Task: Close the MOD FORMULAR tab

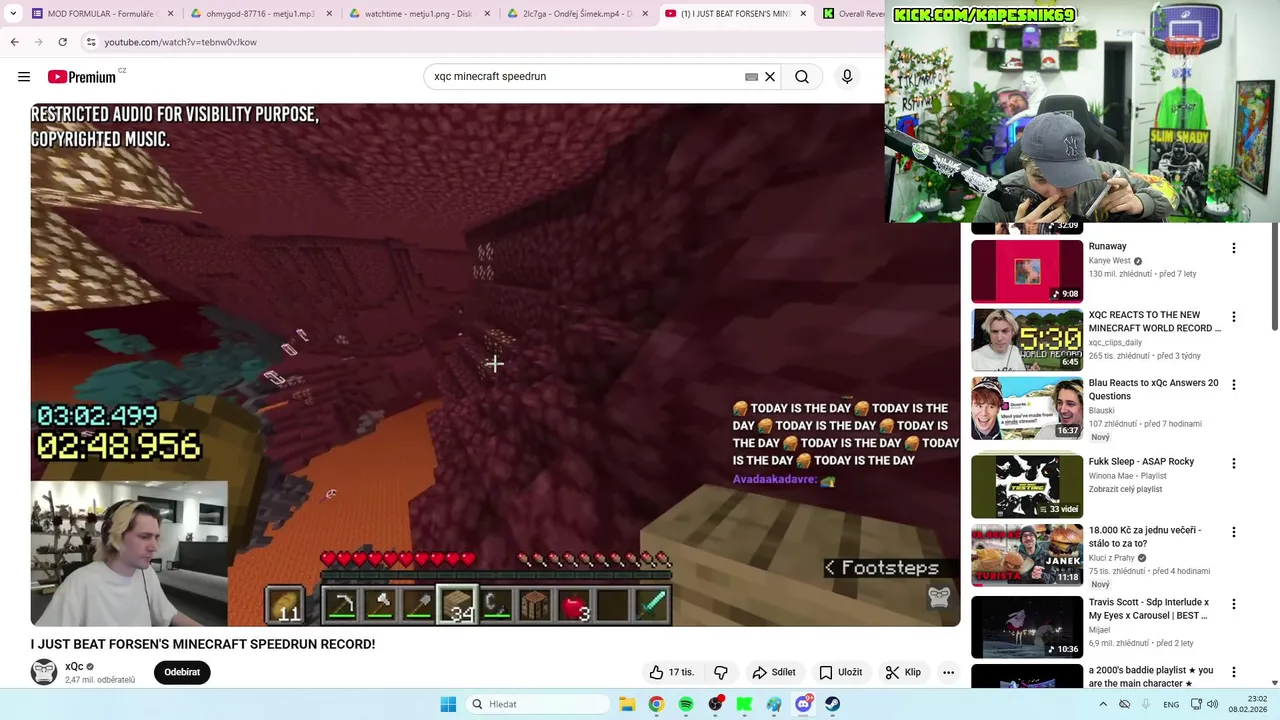Action: click(x=170, y=14)
